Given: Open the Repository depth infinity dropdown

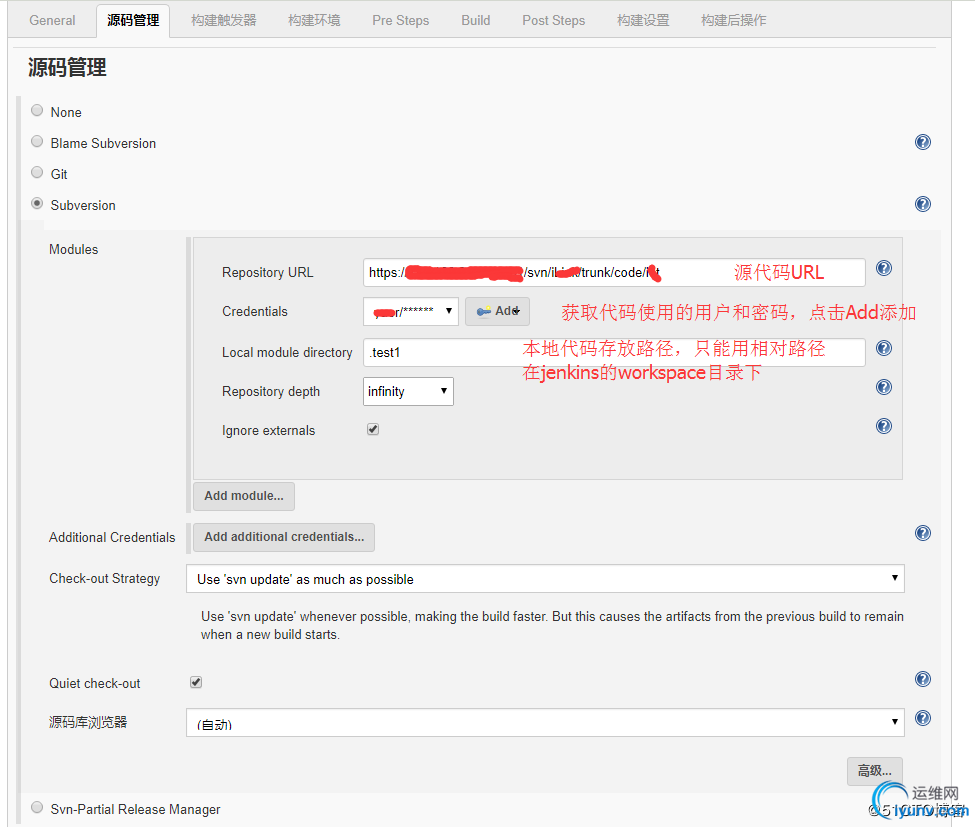Looking at the screenshot, I should pos(408,391).
